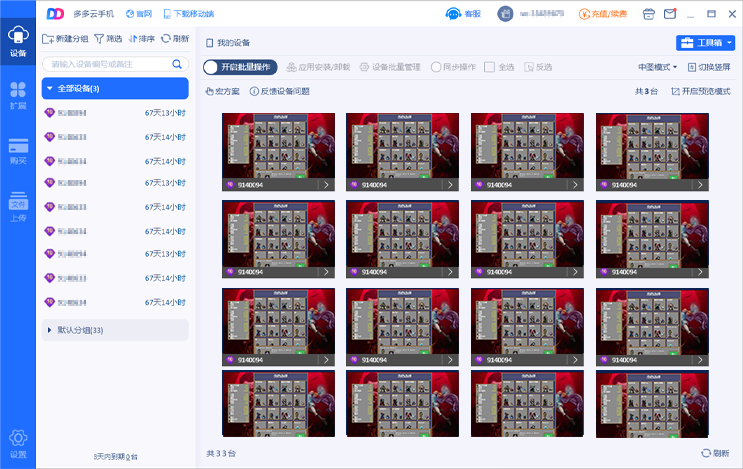Select the last device row above 默认分组
743x469 pixels.
(115, 302)
